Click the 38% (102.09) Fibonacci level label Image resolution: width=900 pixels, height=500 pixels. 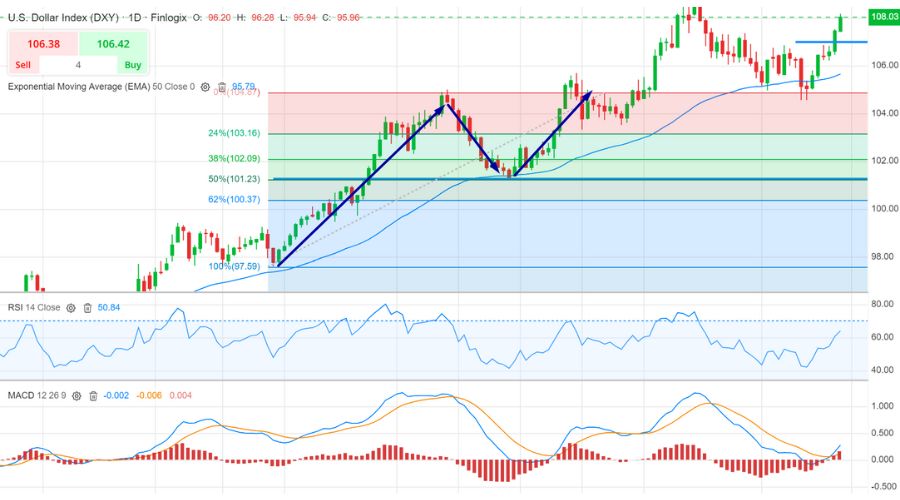pos(233,158)
